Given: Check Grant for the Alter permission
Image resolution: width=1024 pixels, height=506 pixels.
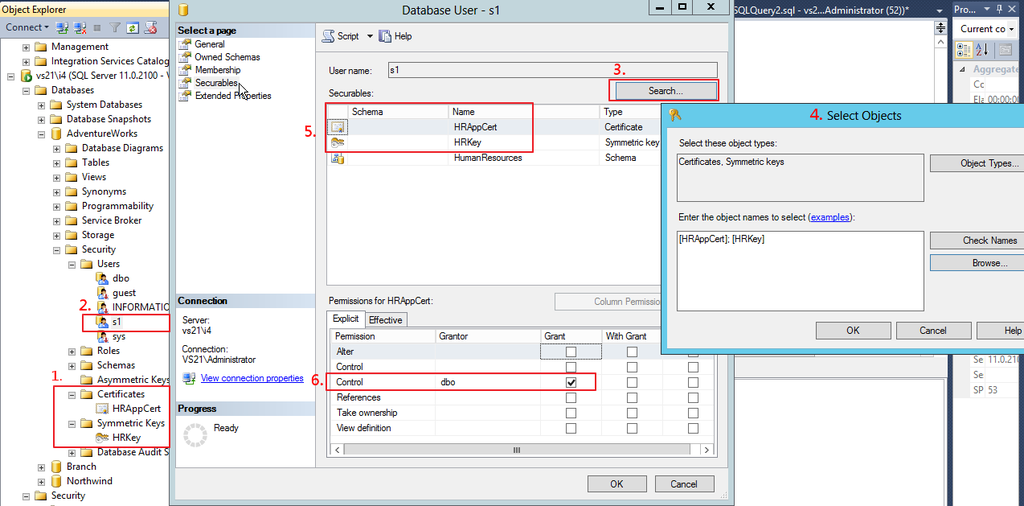Looking at the screenshot, I should (571, 352).
